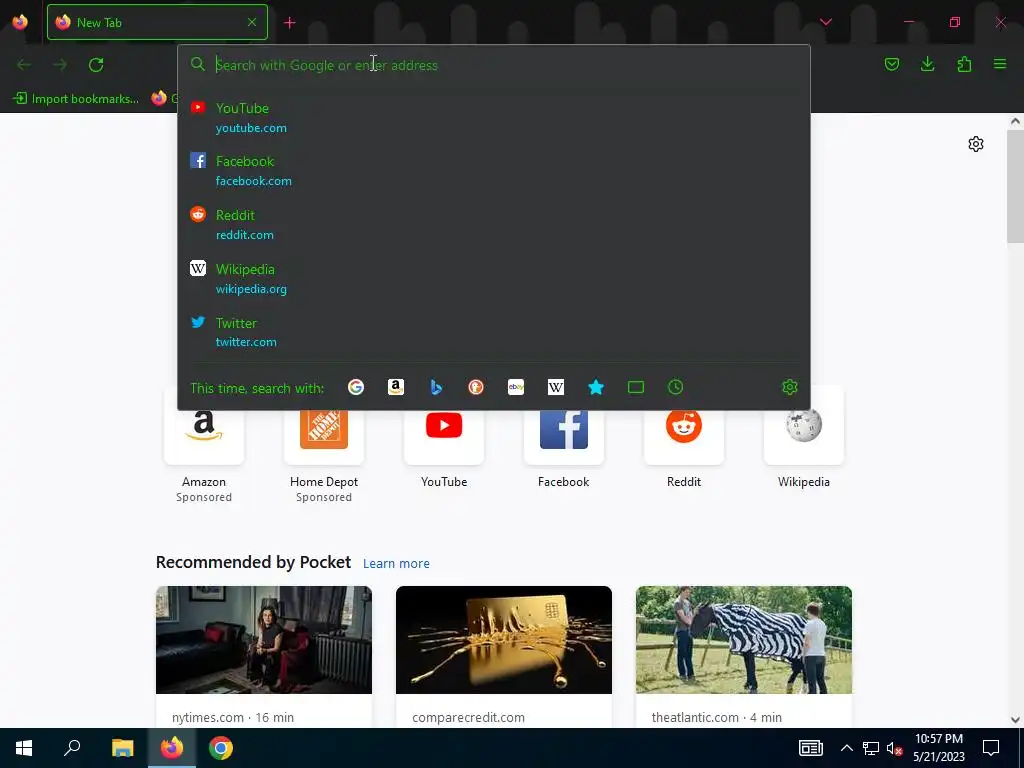The image size is (1024, 768).
Task: Personalize new tab with gear icon
Action: click(x=976, y=144)
